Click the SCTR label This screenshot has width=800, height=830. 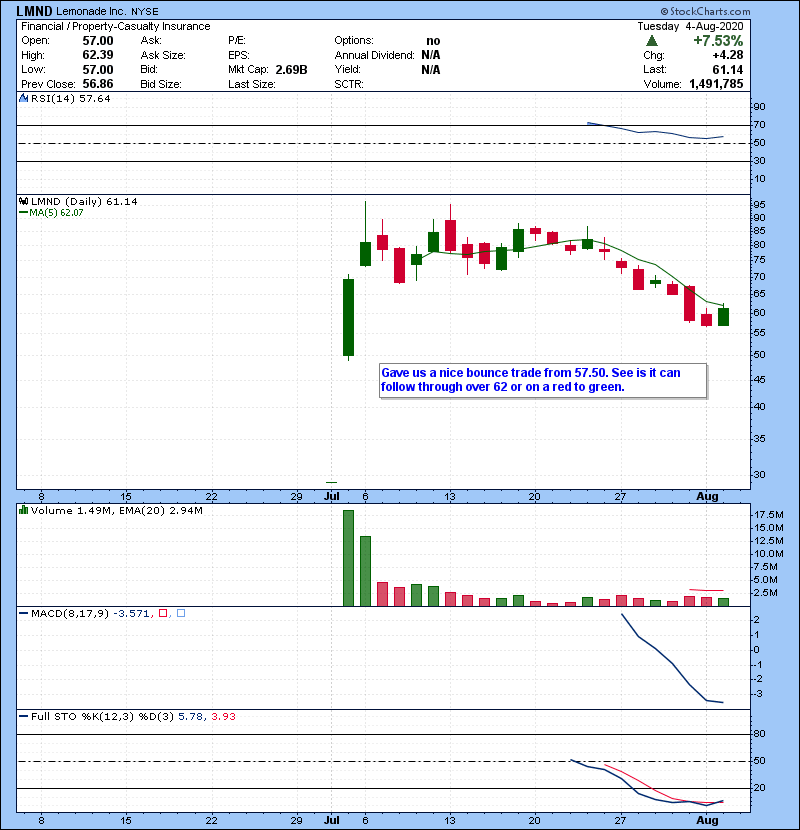click(349, 84)
